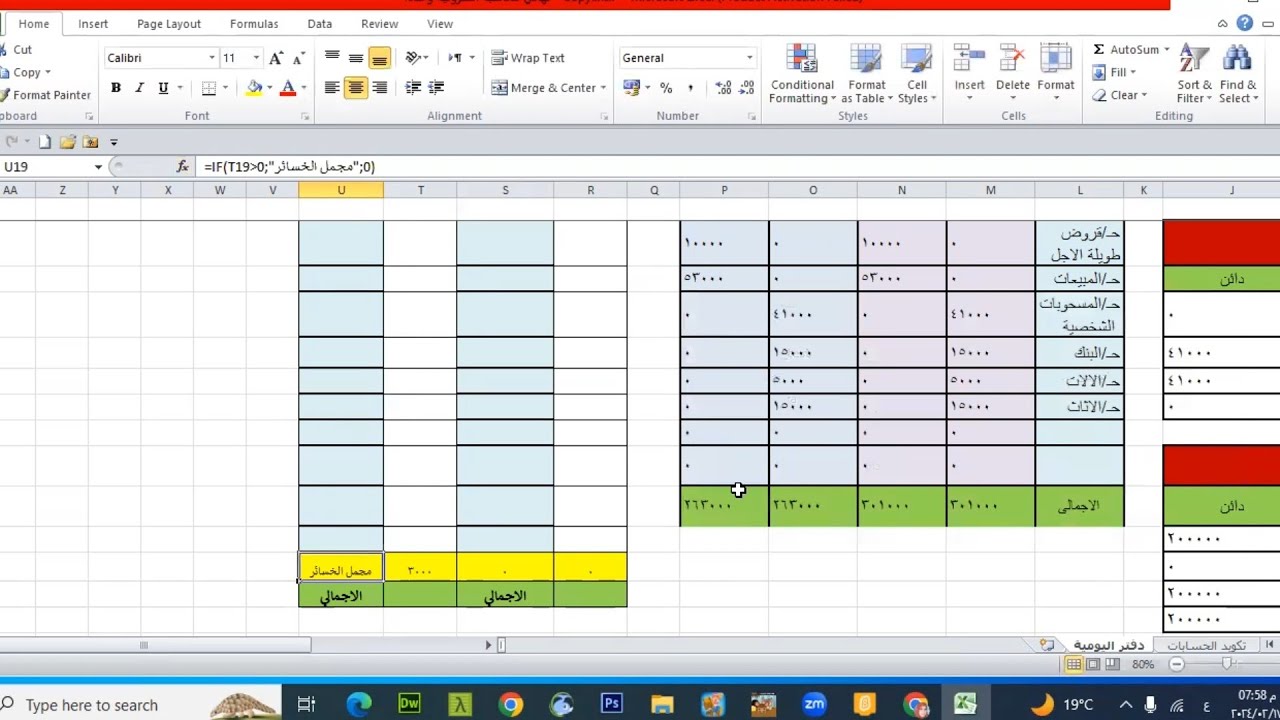Click the Fill button
This screenshot has height=720, width=1280.
coord(1113,72)
